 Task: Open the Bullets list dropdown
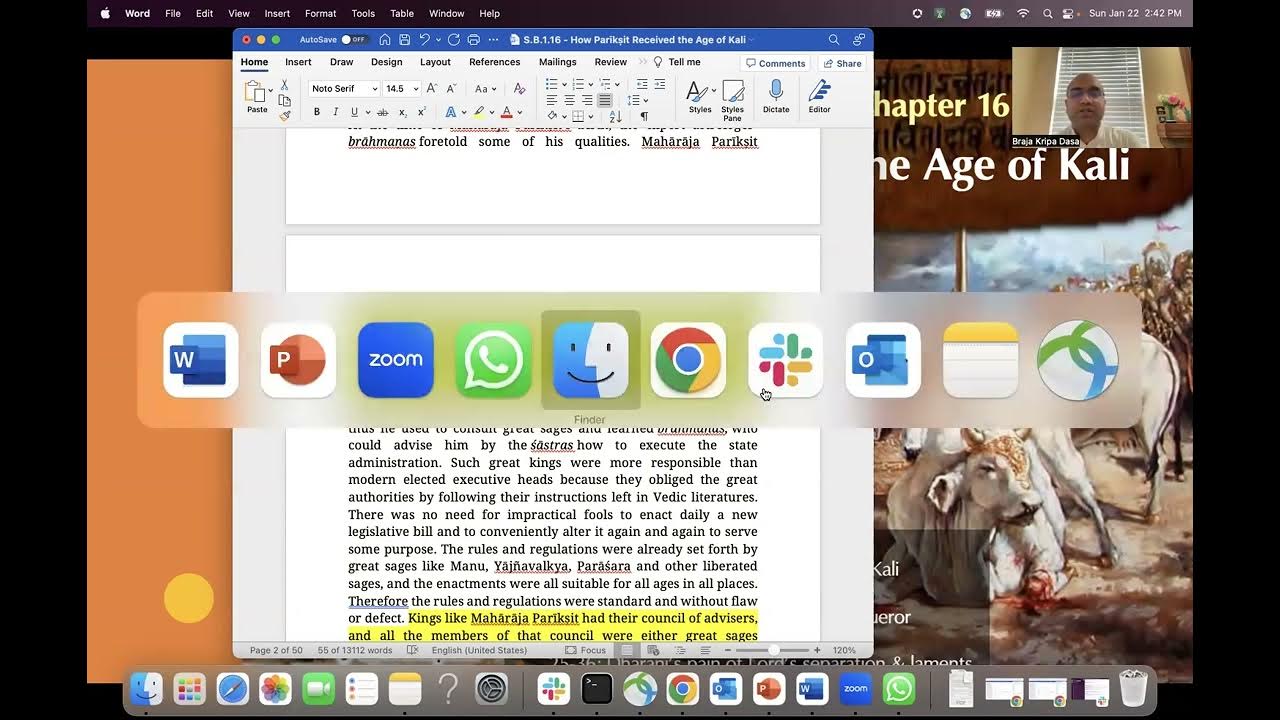click(x=566, y=85)
